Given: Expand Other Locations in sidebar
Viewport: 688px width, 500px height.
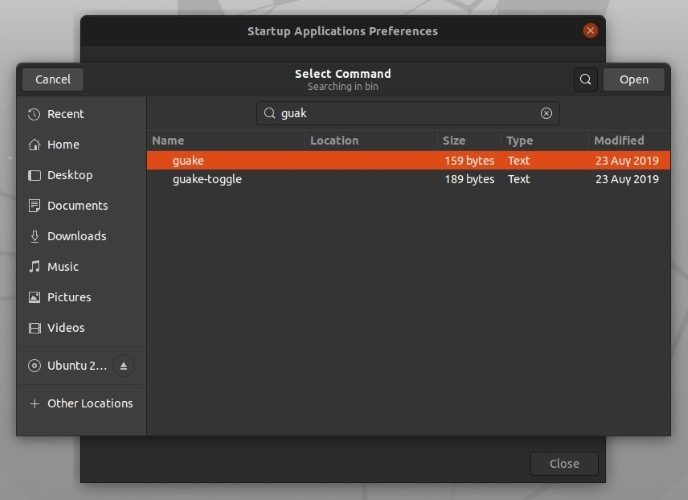Looking at the screenshot, I should coord(89,404).
